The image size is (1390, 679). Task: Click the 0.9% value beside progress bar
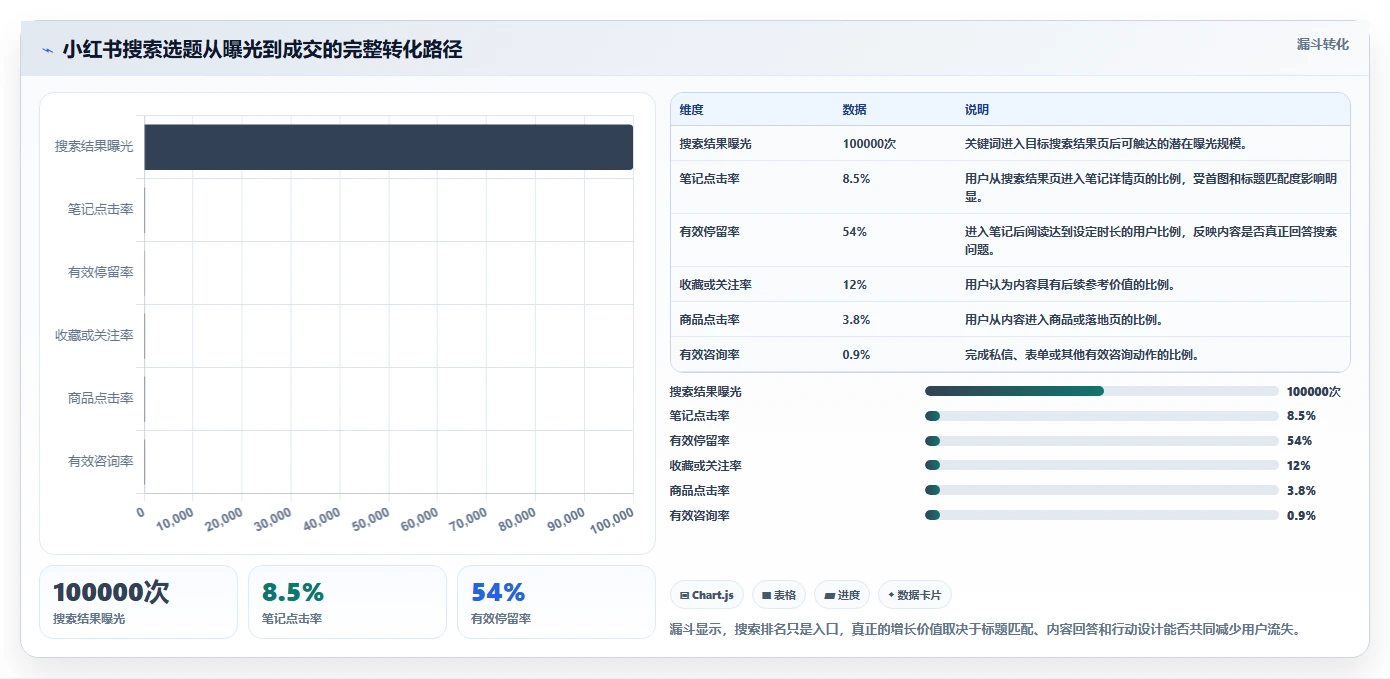click(1301, 516)
